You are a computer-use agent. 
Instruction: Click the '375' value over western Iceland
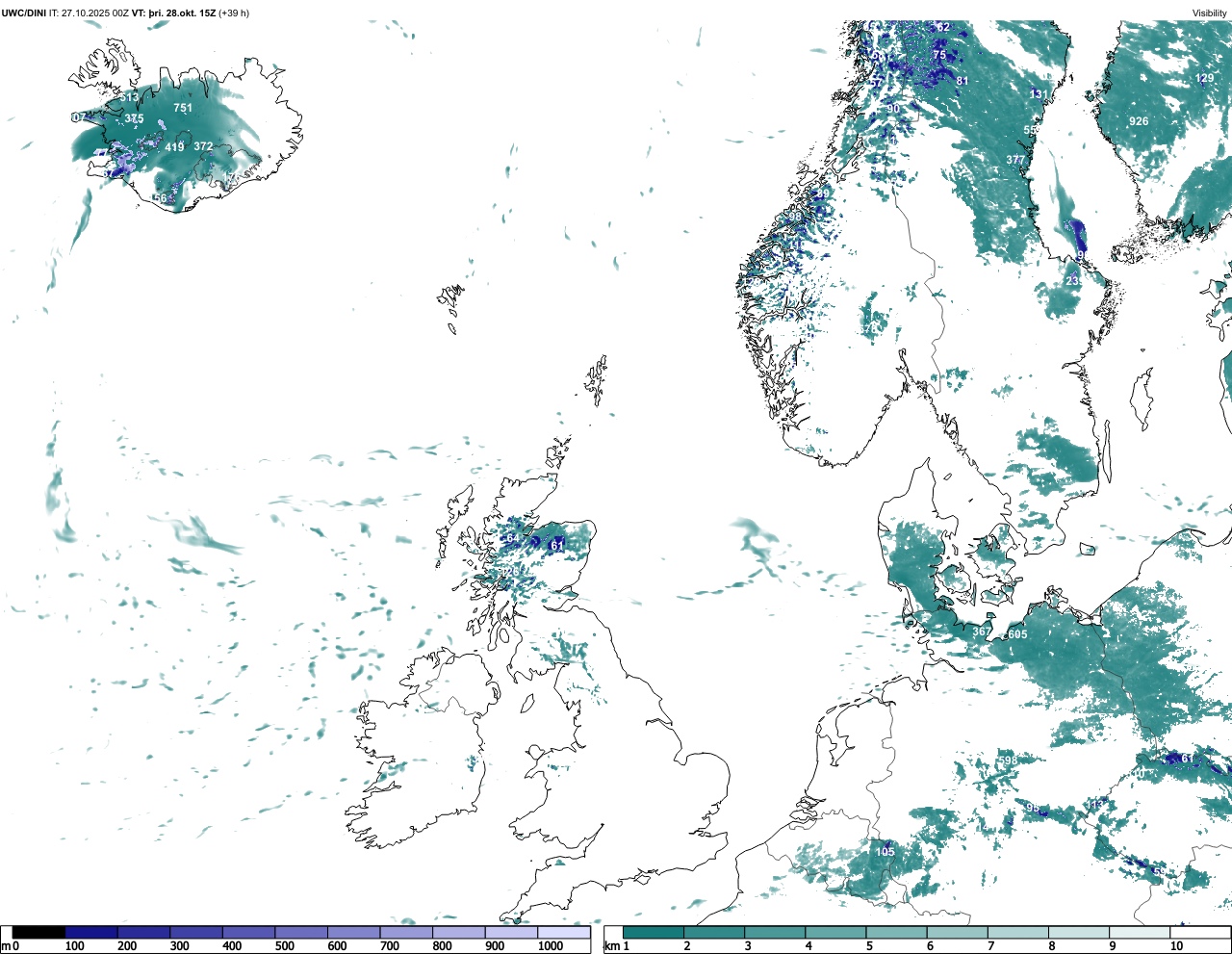tap(134, 119)
